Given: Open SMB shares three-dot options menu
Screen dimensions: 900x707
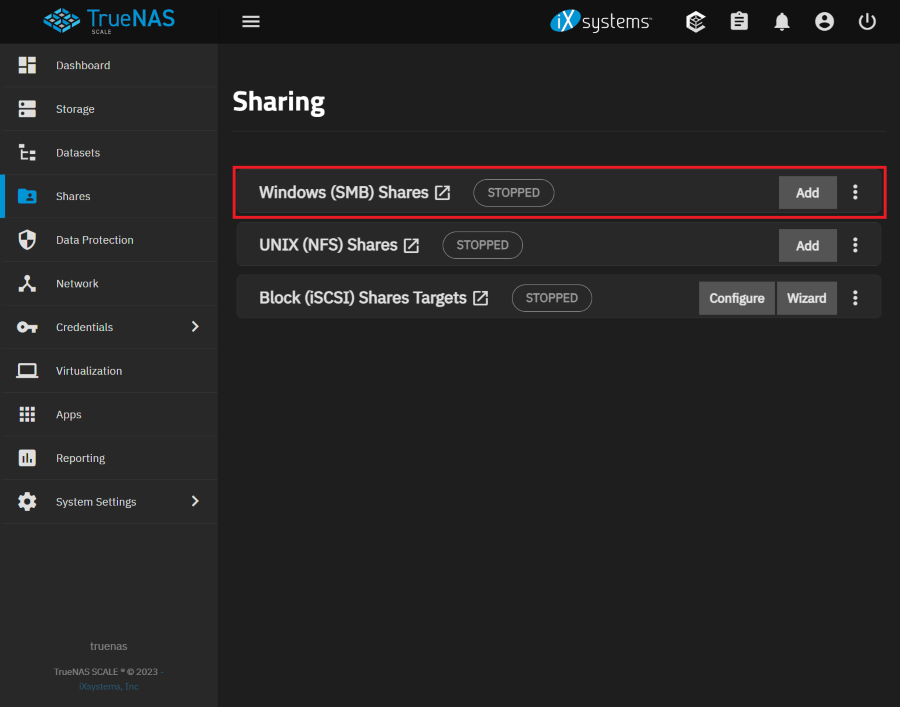Looking at the screenshot, I should click(855, 192).
